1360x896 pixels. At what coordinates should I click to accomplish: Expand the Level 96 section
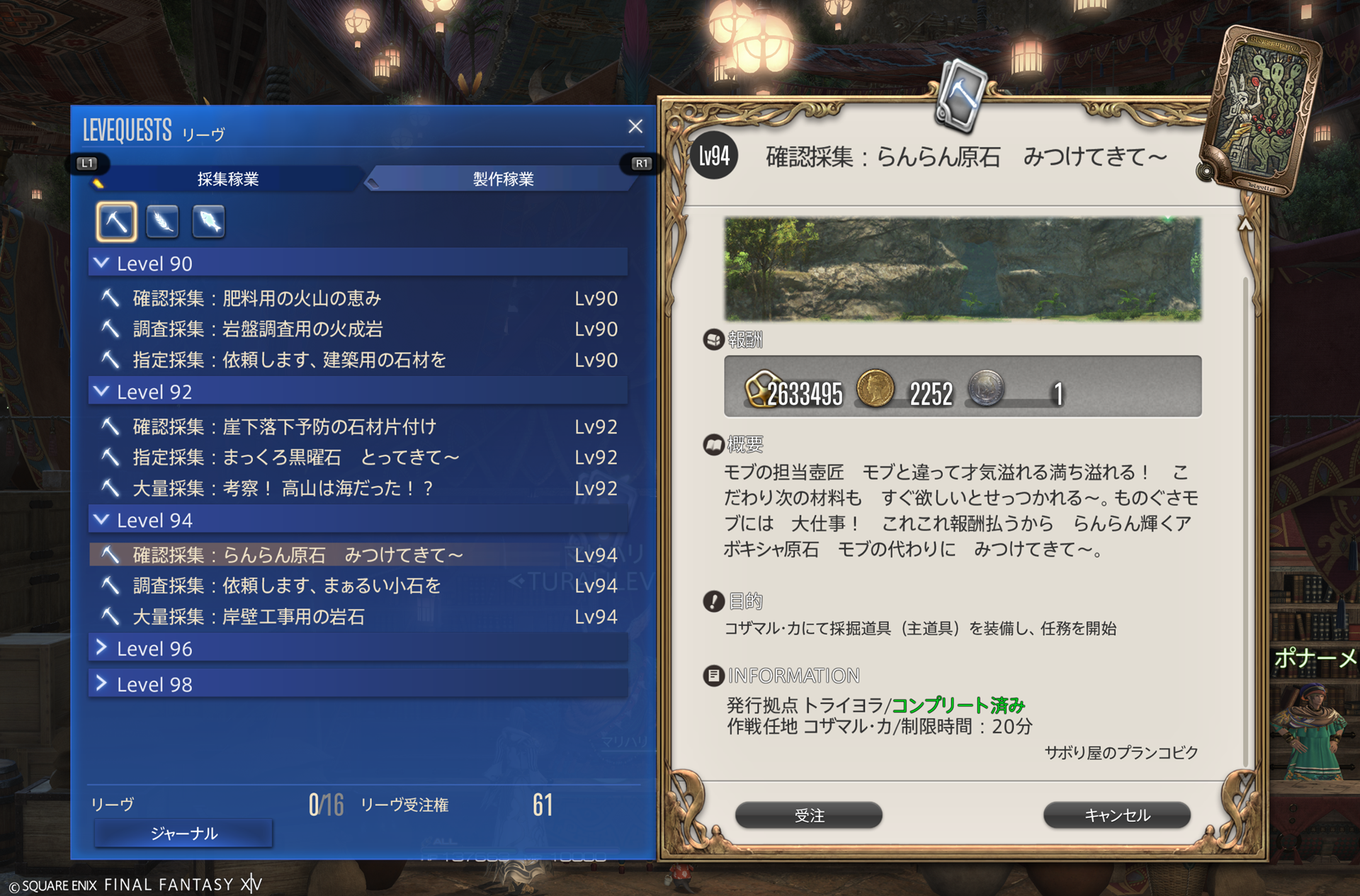click(358, 648)
